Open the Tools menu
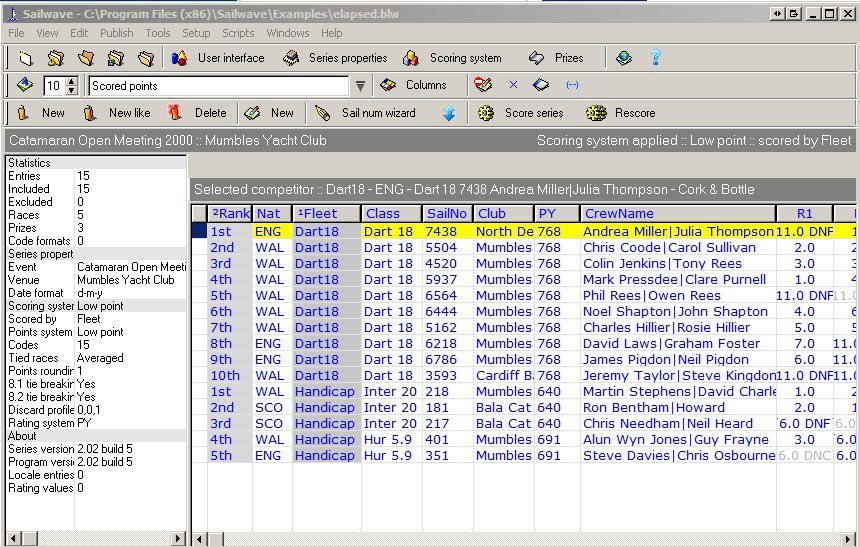The width and height of the screenshot is (860, 547). pyautogui.click(x=157, y=33)
